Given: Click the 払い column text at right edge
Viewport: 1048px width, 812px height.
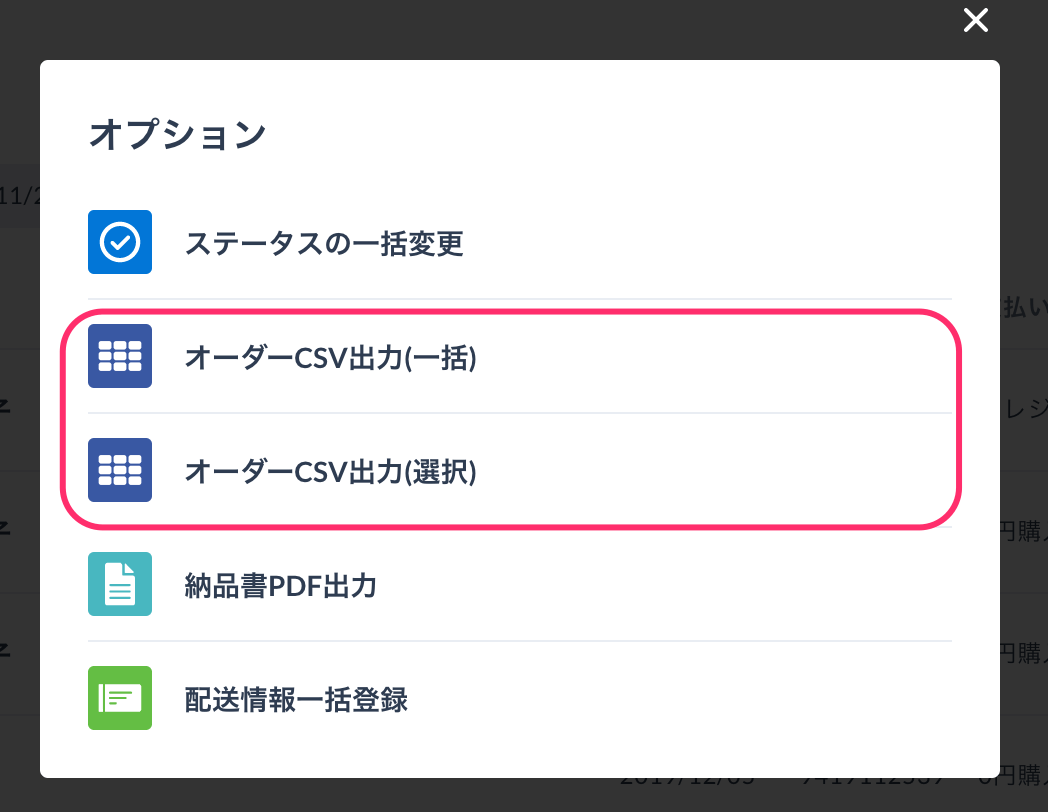Looking at the screenshot, I should pyautogui.click(x=1025, y=309).
